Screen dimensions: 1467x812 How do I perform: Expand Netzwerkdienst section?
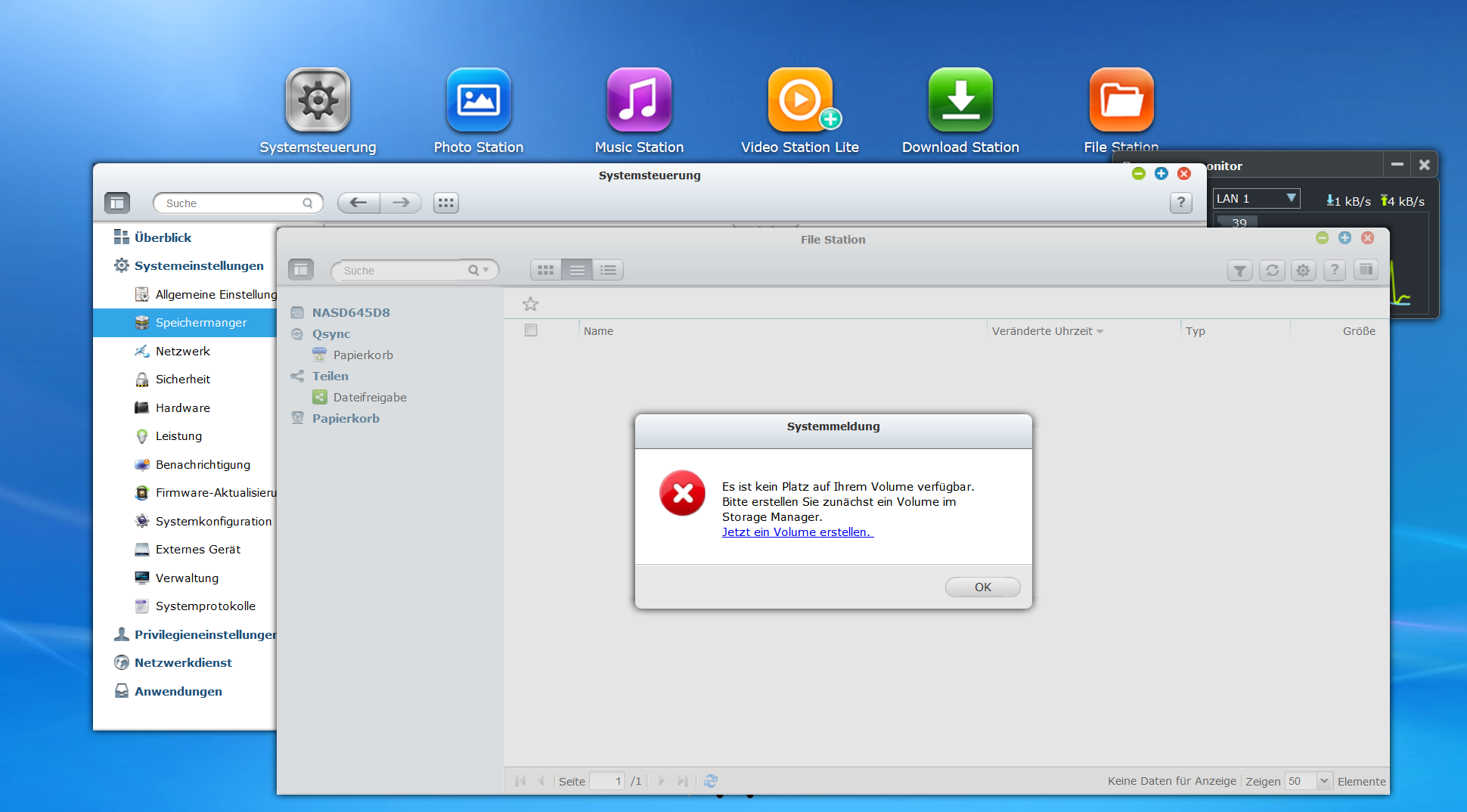coord(183,662)
